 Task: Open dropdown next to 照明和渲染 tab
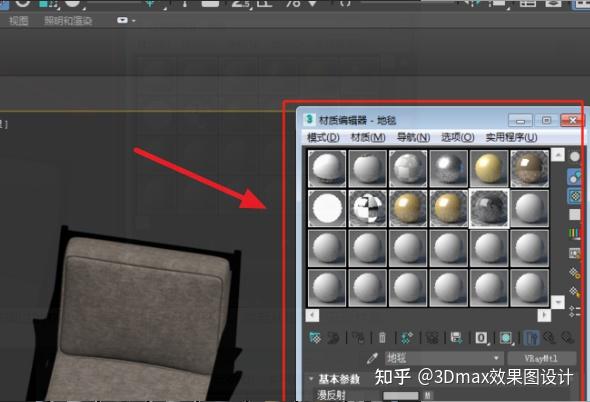click(x=126, y=20)
